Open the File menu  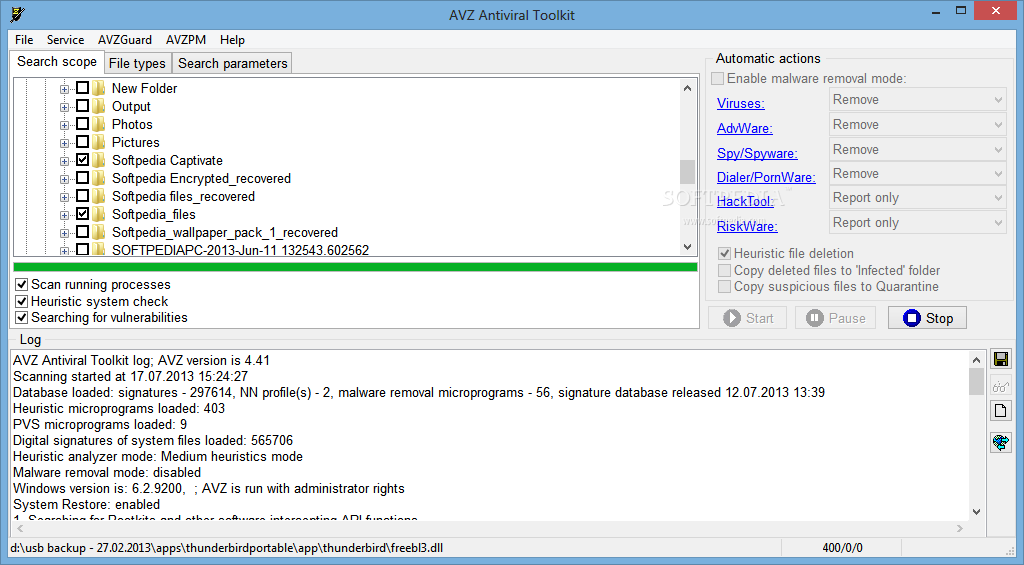pos(24,40)
